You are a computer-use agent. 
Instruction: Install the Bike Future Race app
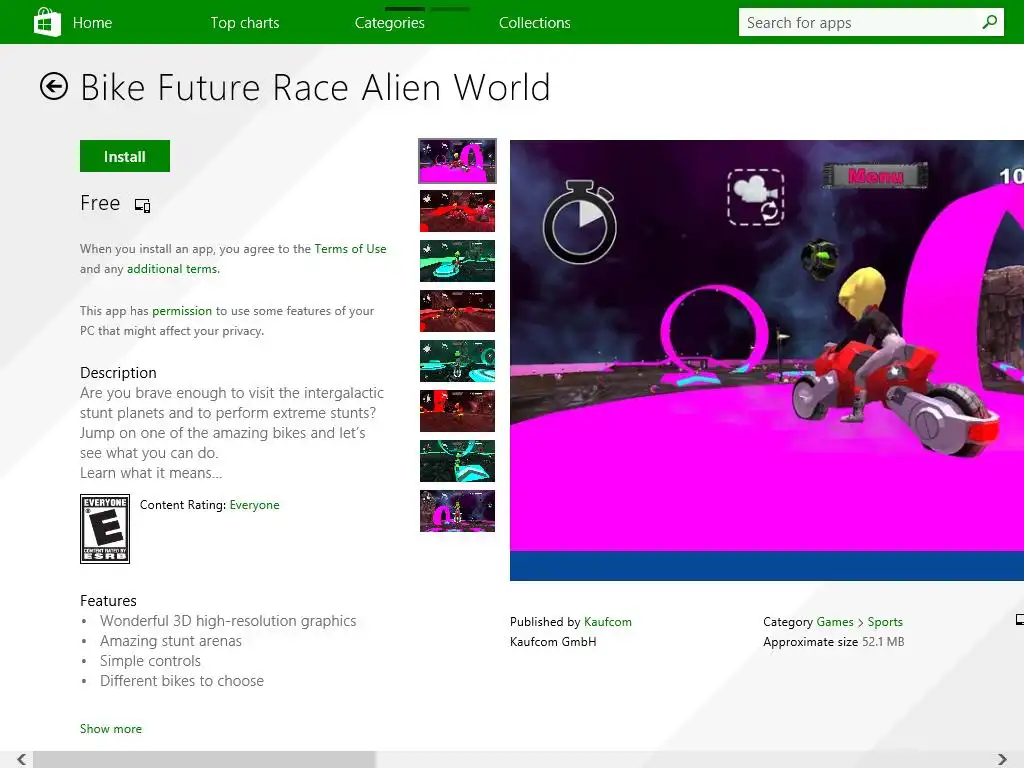[x=125, y=156]
